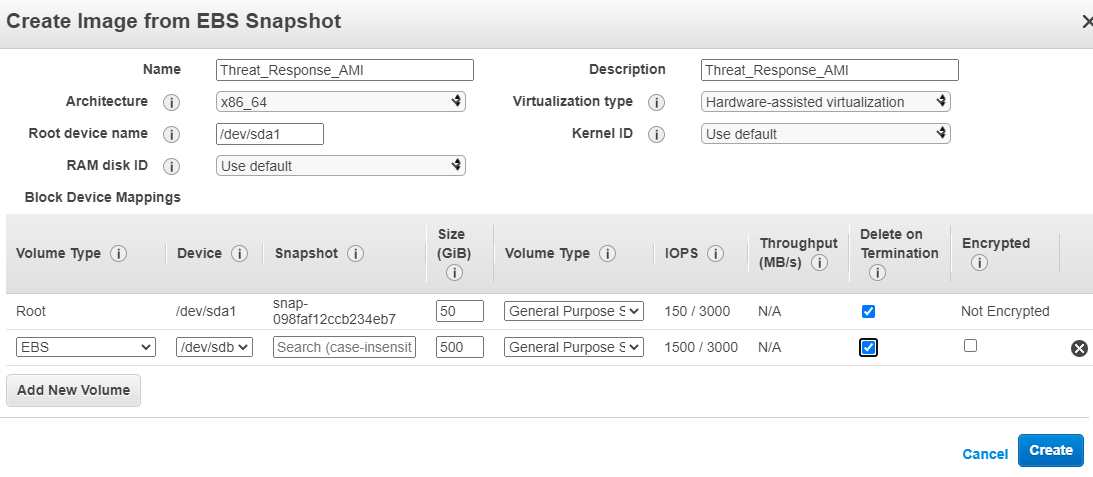Toggle Delete on Termination for EBS volume
This screenshot has width=1093, height=477.
[868, 347]
